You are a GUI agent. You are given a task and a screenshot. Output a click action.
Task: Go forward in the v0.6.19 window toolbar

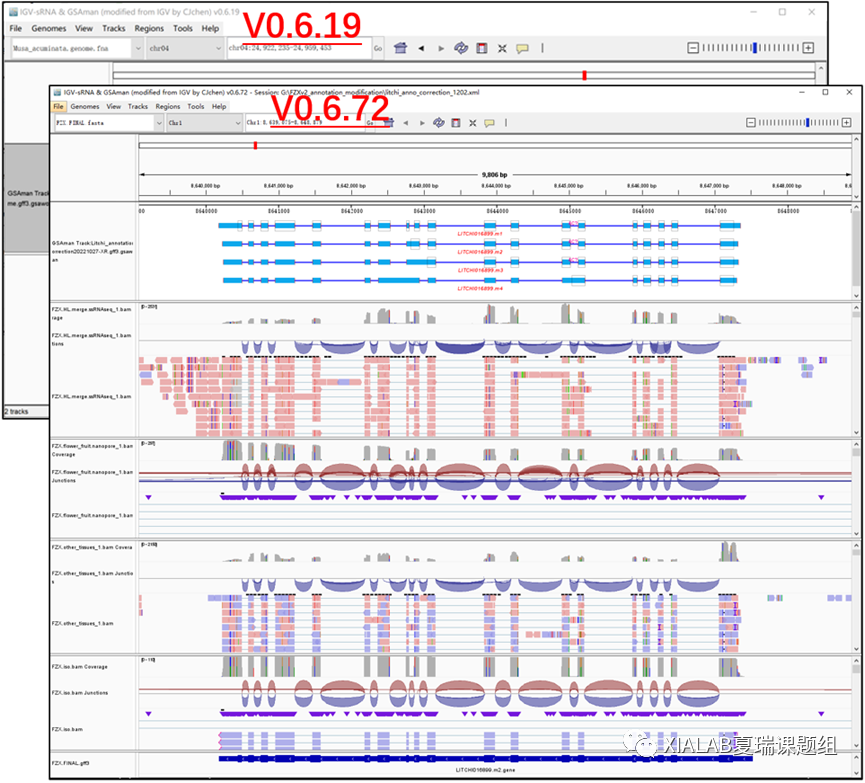[441, 49]
